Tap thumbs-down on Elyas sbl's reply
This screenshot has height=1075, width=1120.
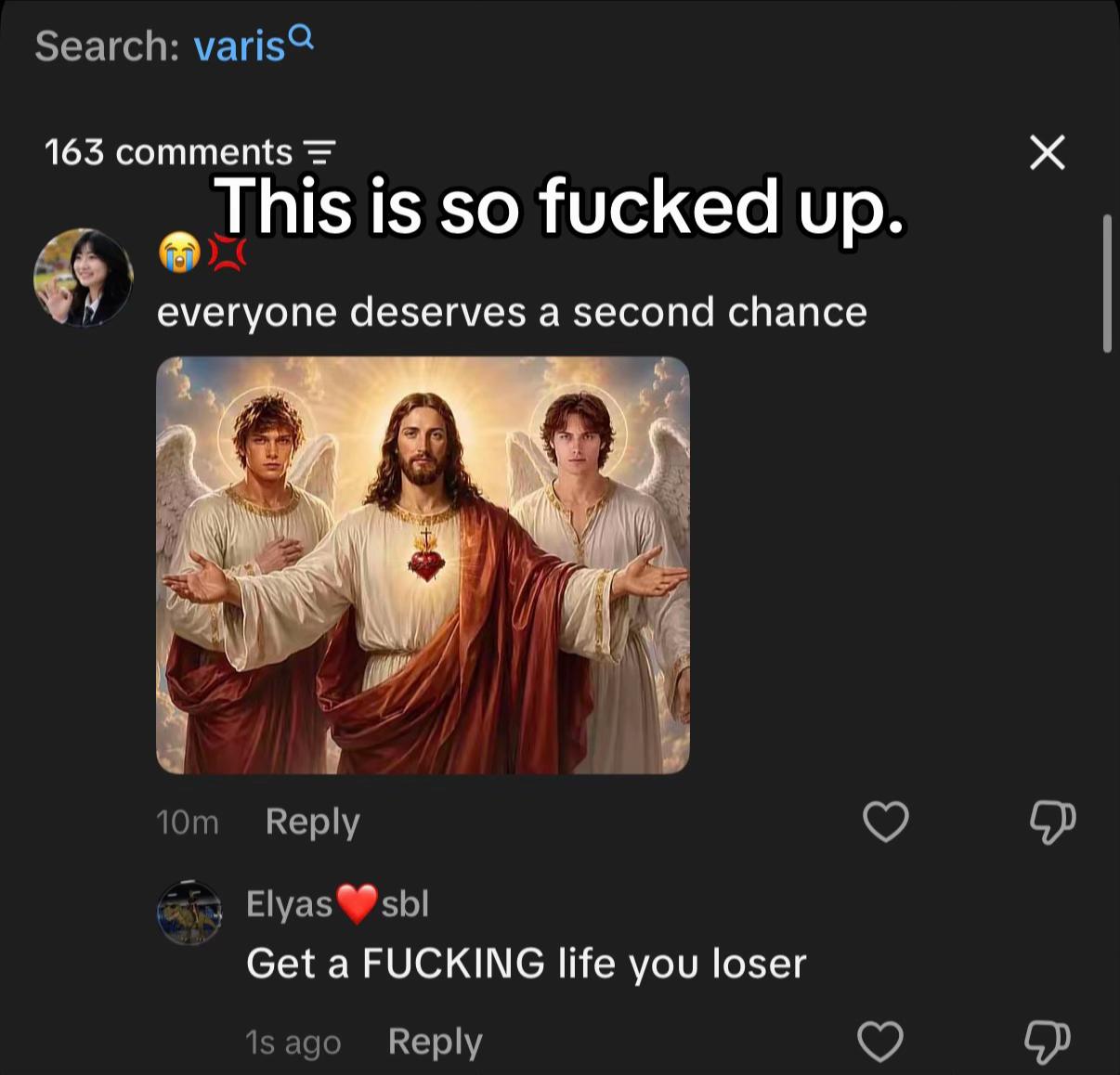coord(1047,1041)
